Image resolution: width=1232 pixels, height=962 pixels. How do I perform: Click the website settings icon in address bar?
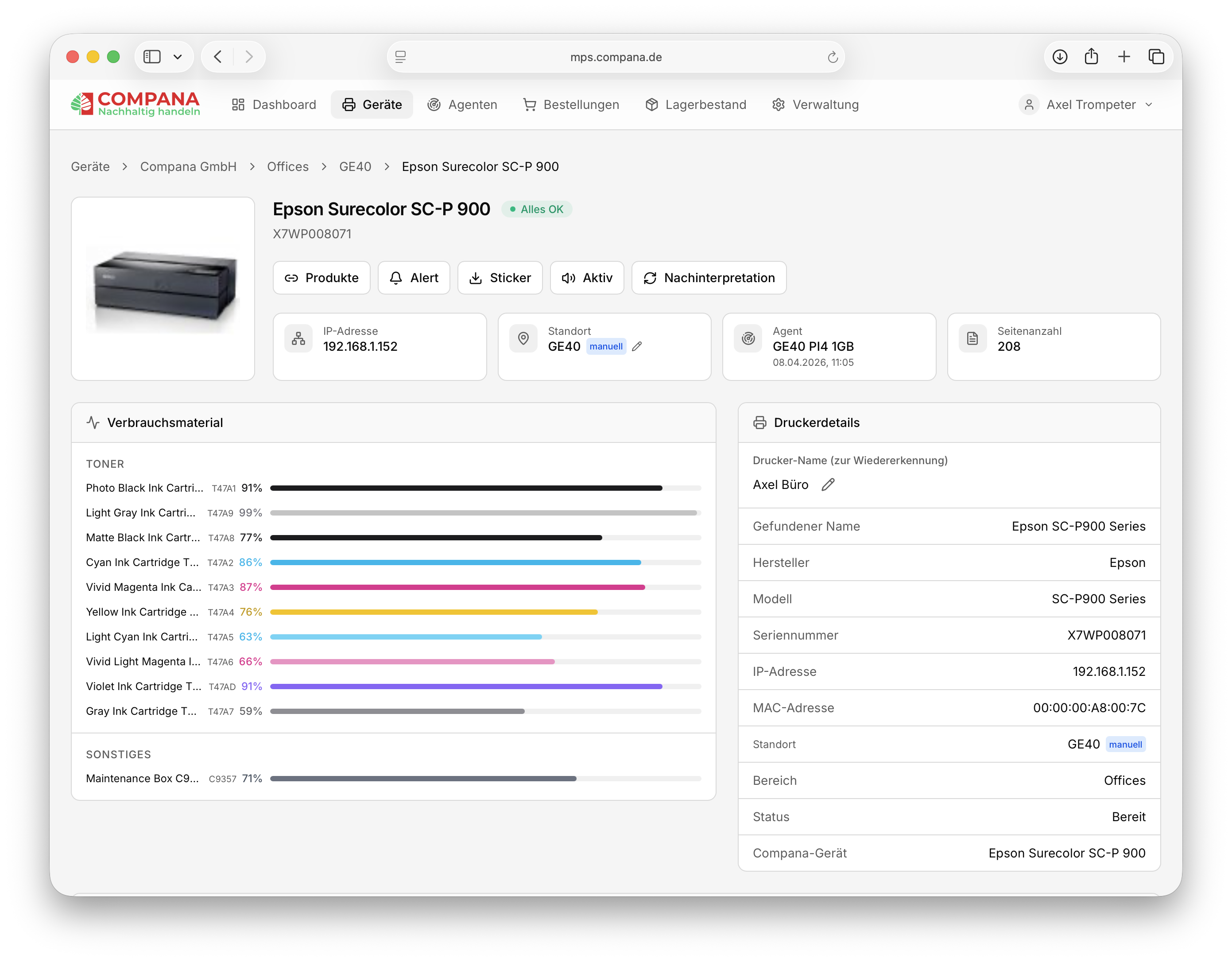tap(400, 57)
